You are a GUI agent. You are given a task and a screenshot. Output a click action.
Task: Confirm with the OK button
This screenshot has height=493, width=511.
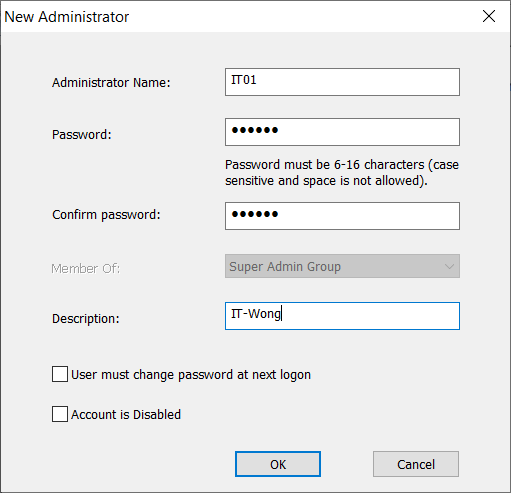pos(278,464)
